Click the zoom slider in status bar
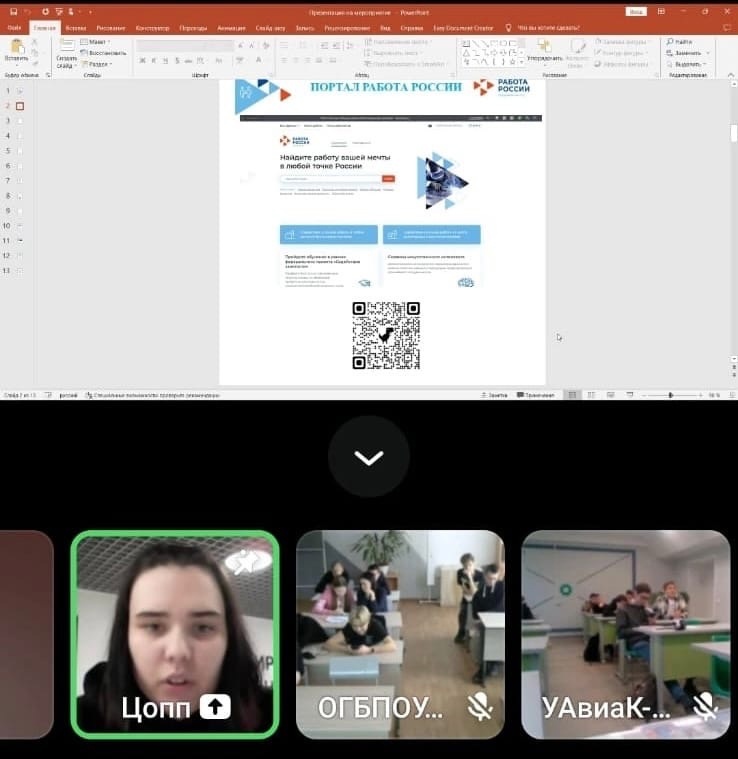The width and height of the screenshot is (738, 759). tap(670, 395)
